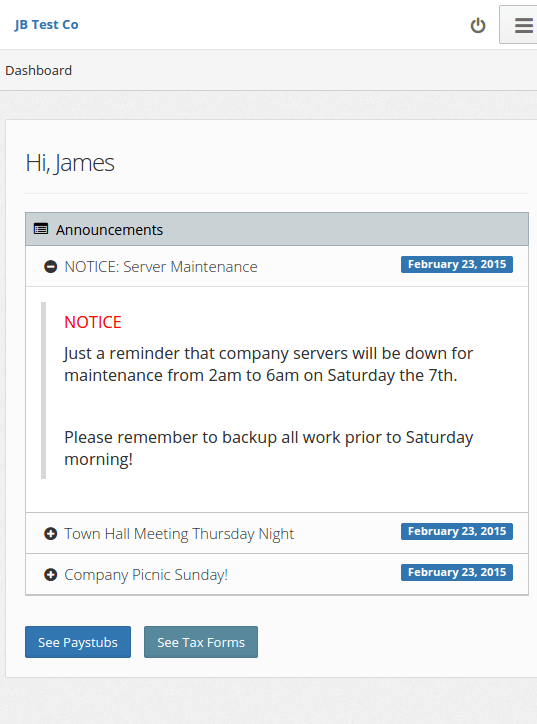Click the power logout icon
The width and height of the screenshot is (537, 724).
(x=478, y=25)
